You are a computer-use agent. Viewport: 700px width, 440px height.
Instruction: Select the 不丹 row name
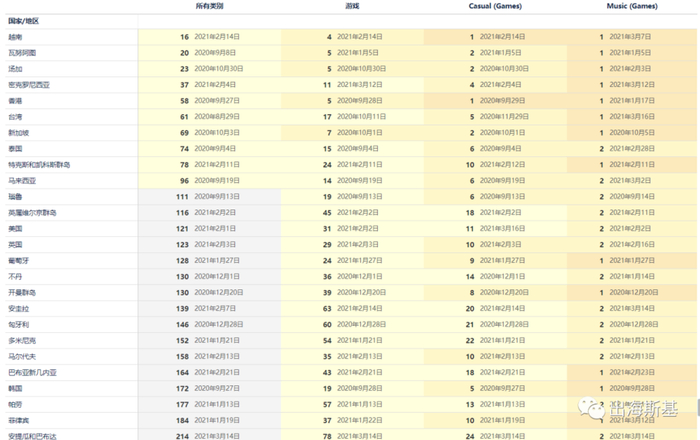click(x=15, y=277)
